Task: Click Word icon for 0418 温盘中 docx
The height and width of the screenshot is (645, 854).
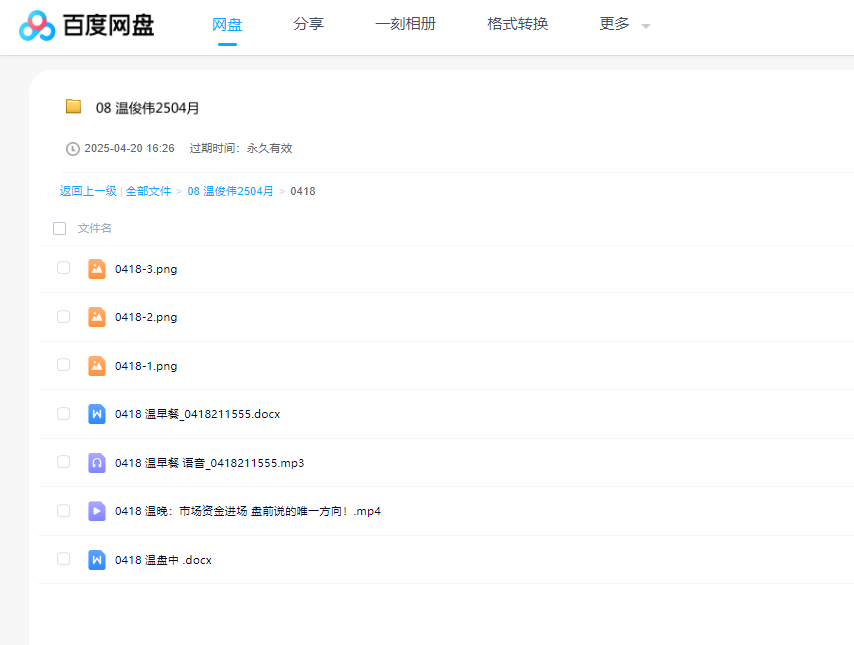Action: click(97, 560)
